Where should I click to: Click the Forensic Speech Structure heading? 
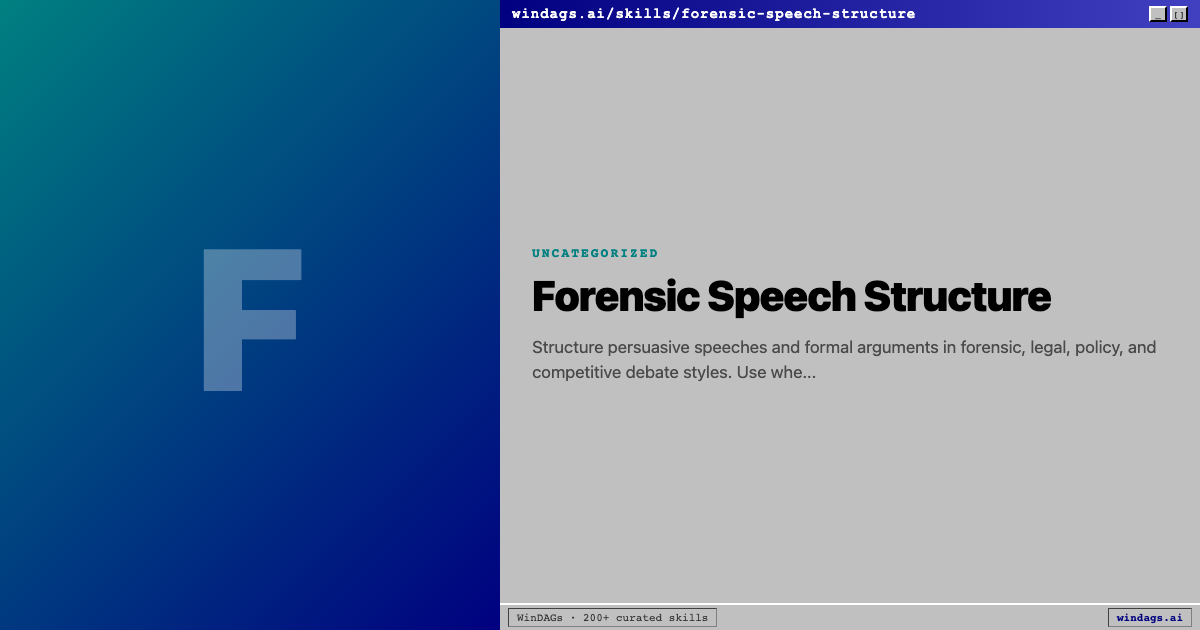[x=790, y=297]
